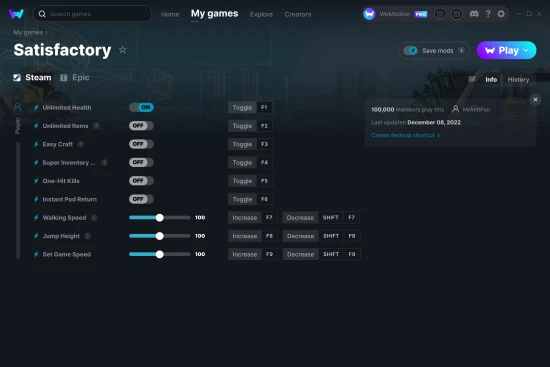Click Decrease SHIFT F9 hotkey for Game Speed
550x367 pixels.
321,254
